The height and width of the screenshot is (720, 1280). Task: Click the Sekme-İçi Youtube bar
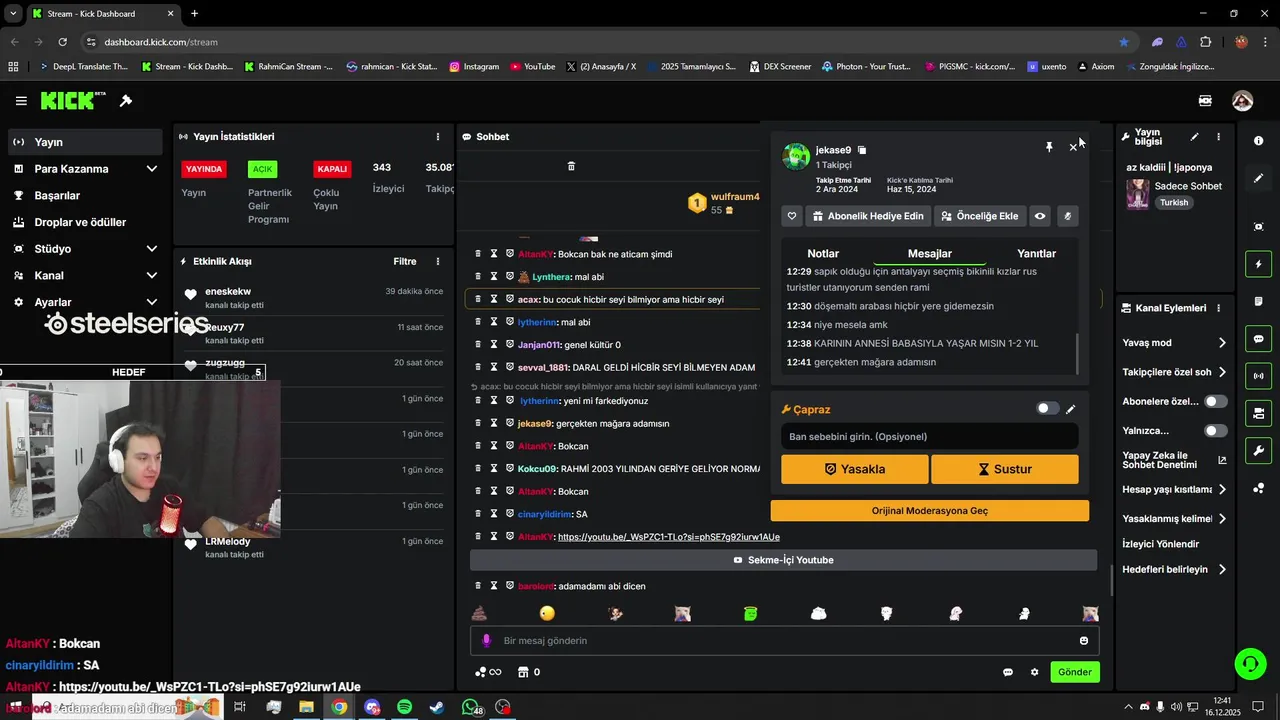click(783, 560)
